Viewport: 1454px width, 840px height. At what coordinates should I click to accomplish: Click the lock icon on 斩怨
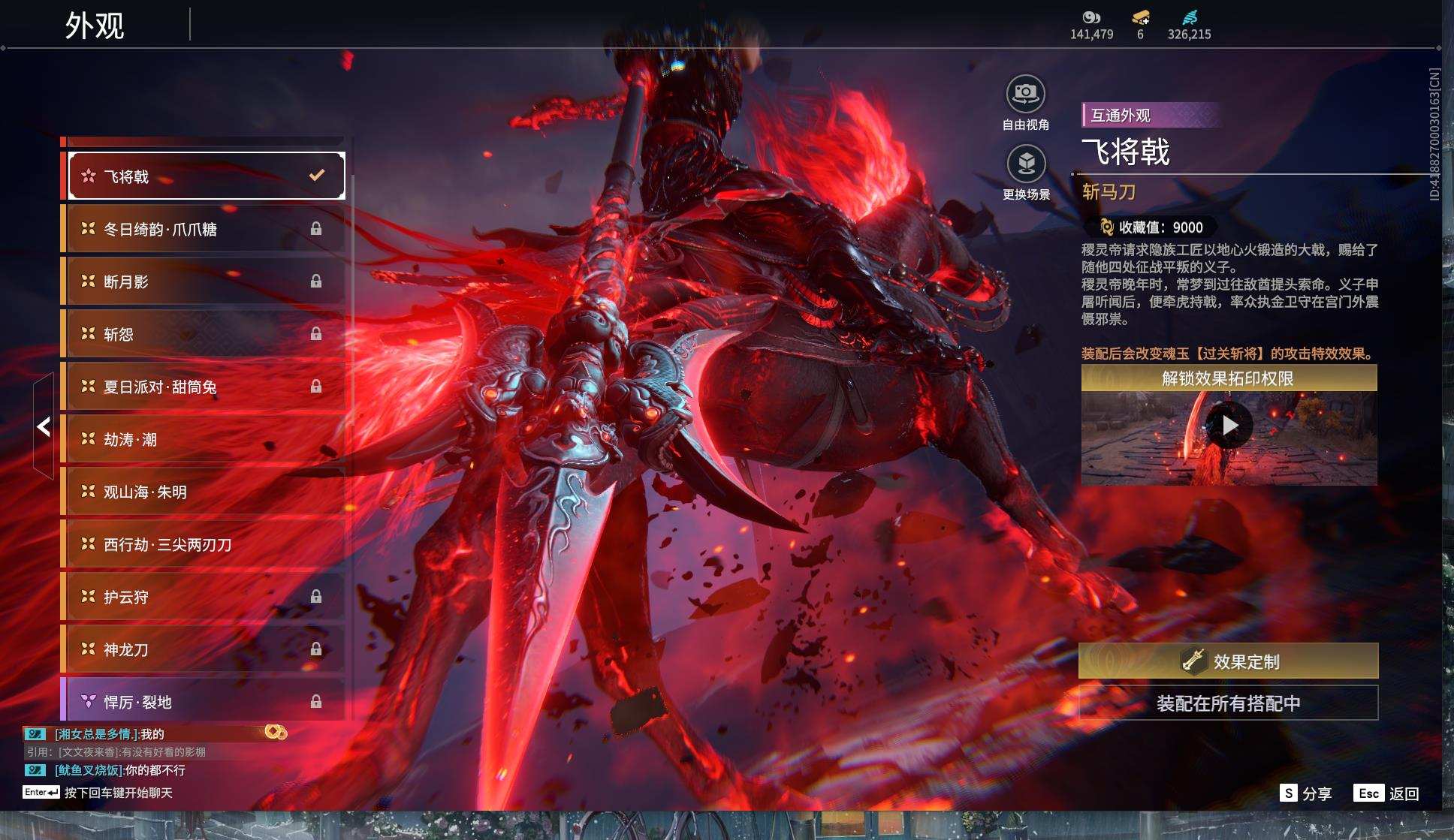(x=316, y=333)
